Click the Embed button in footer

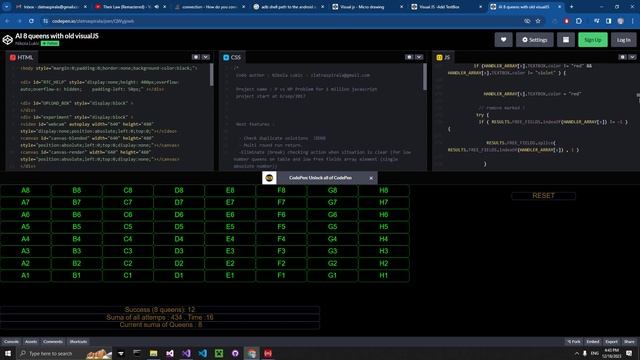(x=593, y=342)
